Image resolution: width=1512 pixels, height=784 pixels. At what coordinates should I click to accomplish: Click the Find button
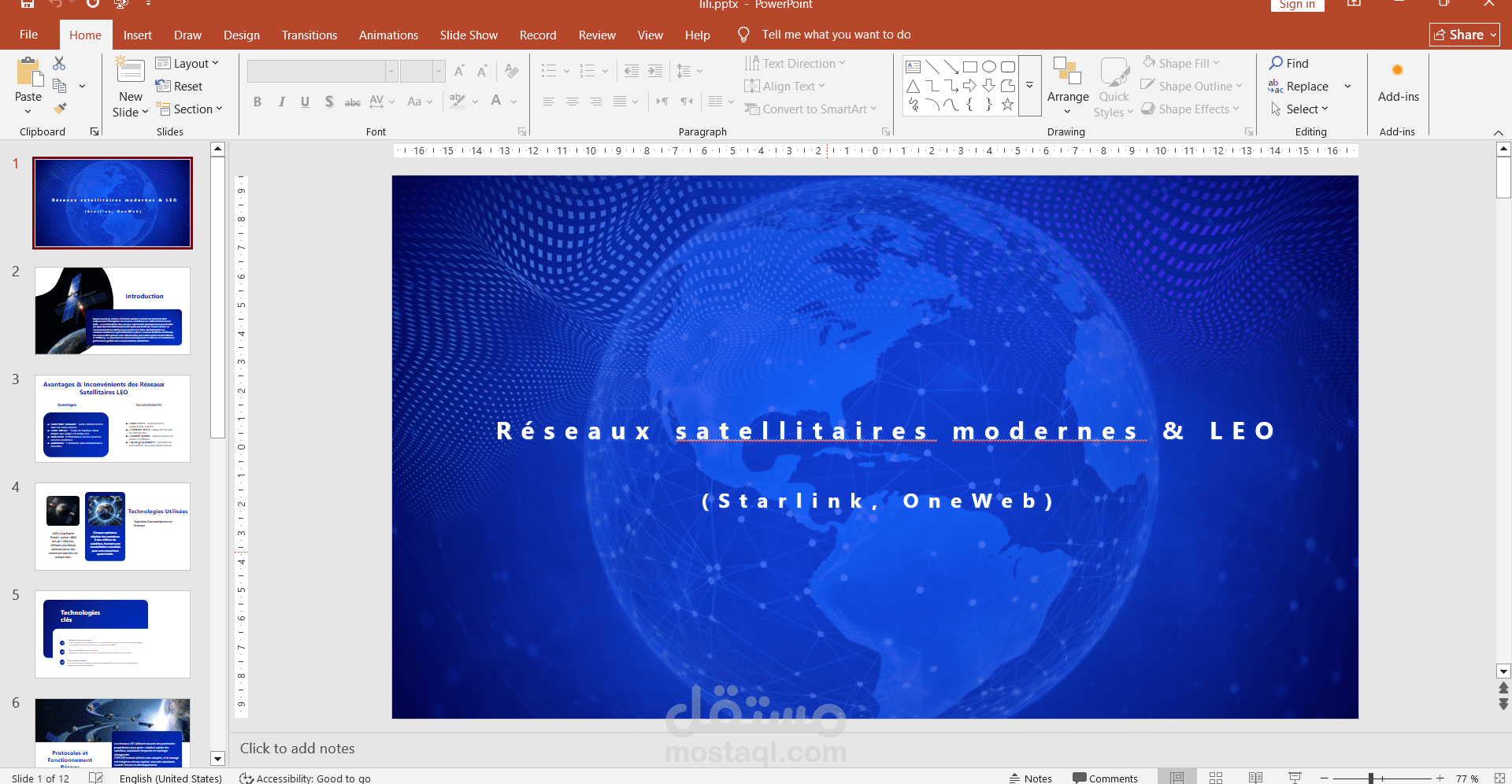[1289, 63]
